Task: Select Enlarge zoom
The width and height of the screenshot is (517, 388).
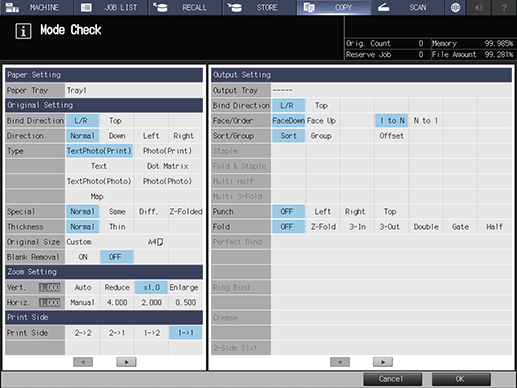Action: coord(185,287)
